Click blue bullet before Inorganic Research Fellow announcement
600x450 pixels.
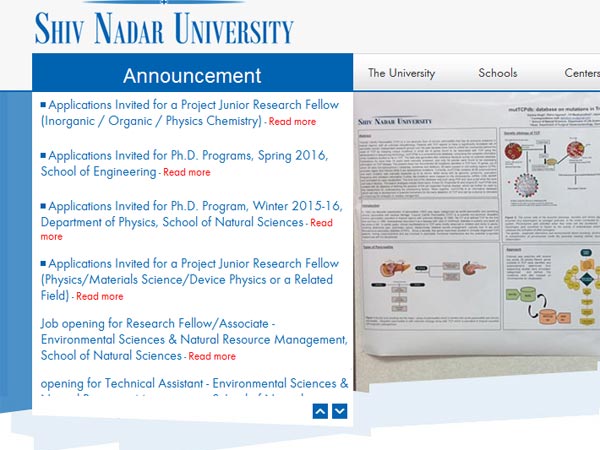(x=44, y=104)
